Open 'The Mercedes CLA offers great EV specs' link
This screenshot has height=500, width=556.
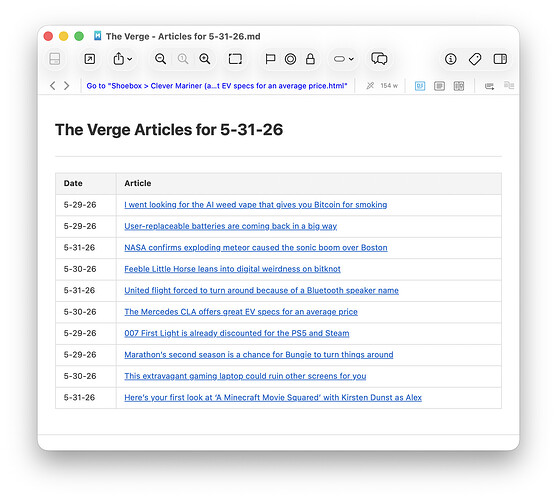(241, 312)
